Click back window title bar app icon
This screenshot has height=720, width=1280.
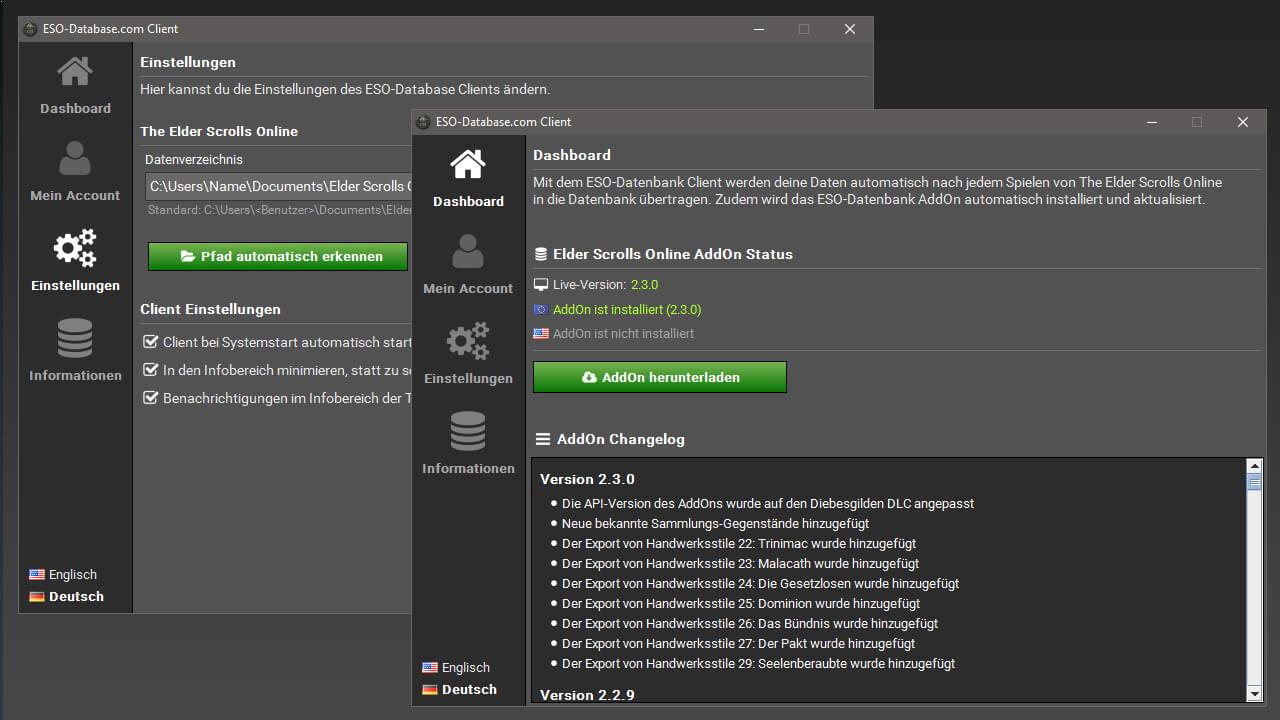[x=30, y=29]
